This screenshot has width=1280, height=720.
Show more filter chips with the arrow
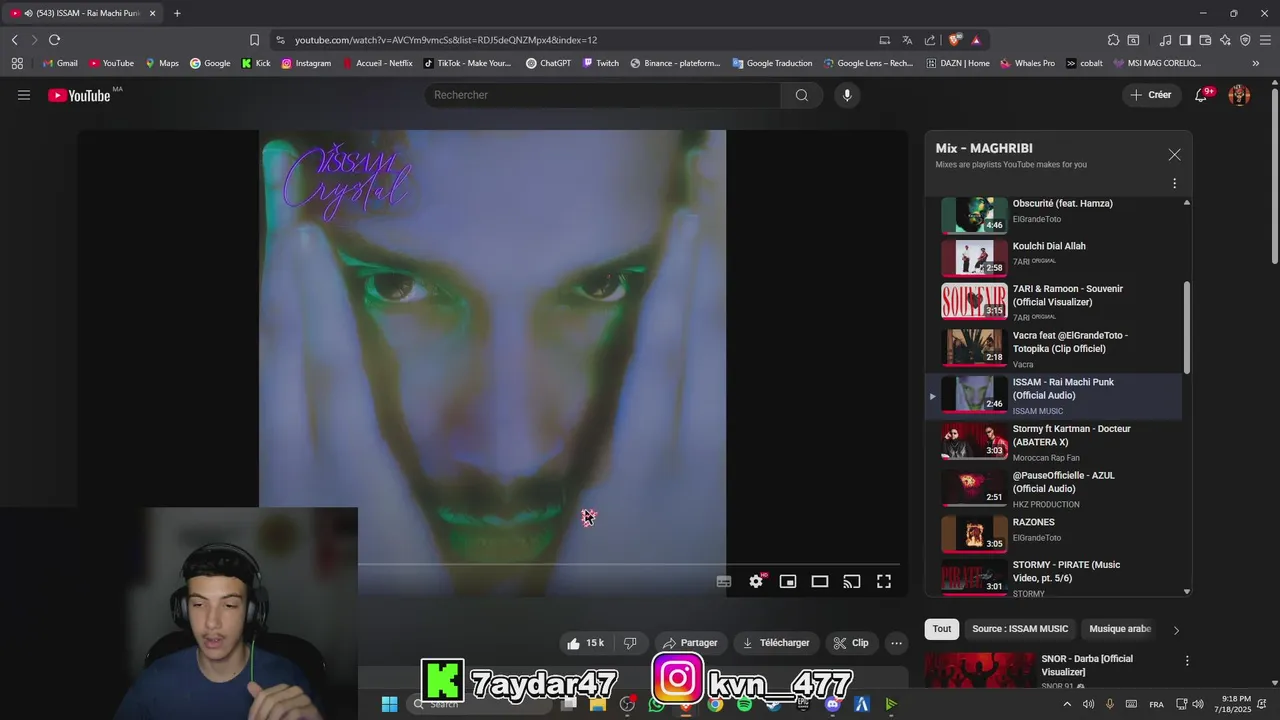[x=1176, y=630]
